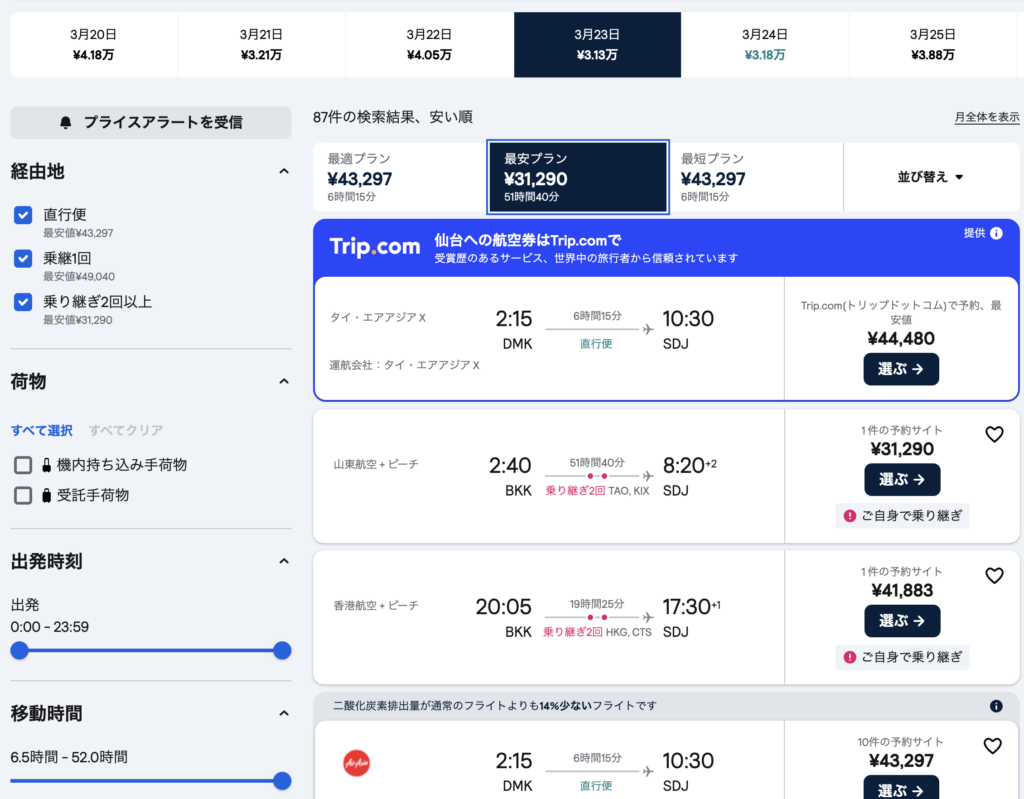
Task: Select the 最適プラン tab
Action: click(x=400, y=177)
